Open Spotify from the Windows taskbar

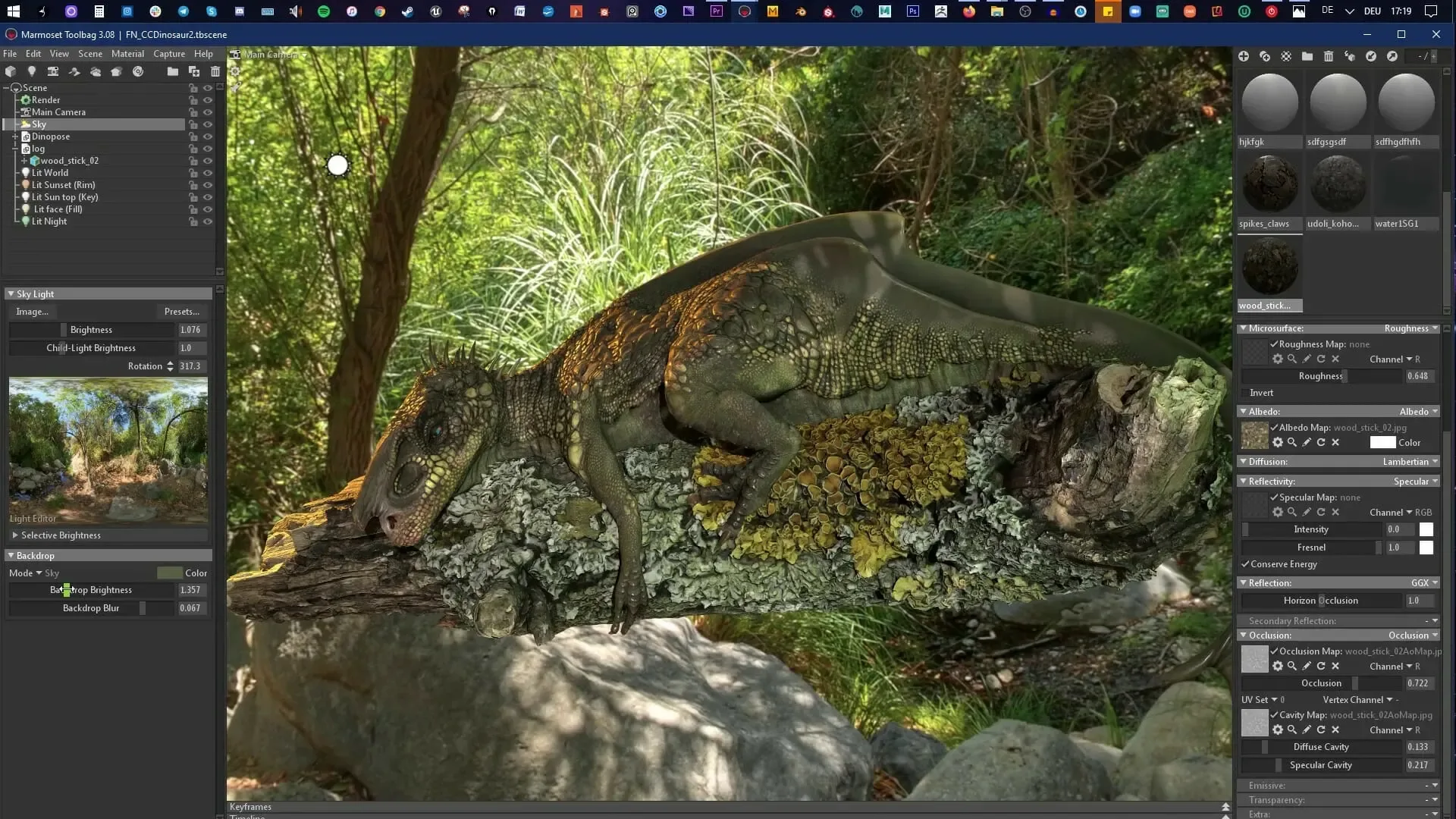[x=324, y=11]
